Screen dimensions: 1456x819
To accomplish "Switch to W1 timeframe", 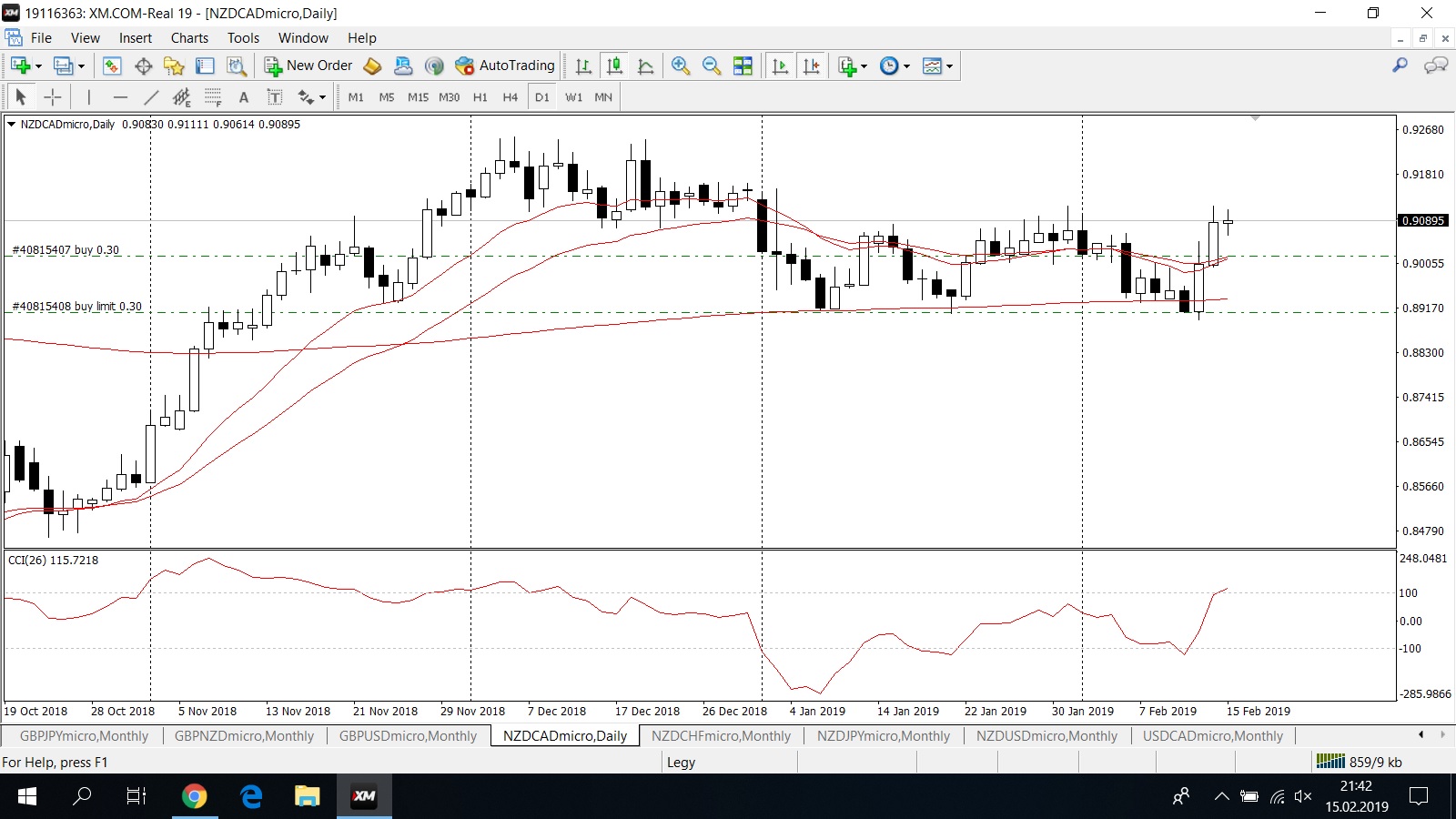I will pos(573,97).
